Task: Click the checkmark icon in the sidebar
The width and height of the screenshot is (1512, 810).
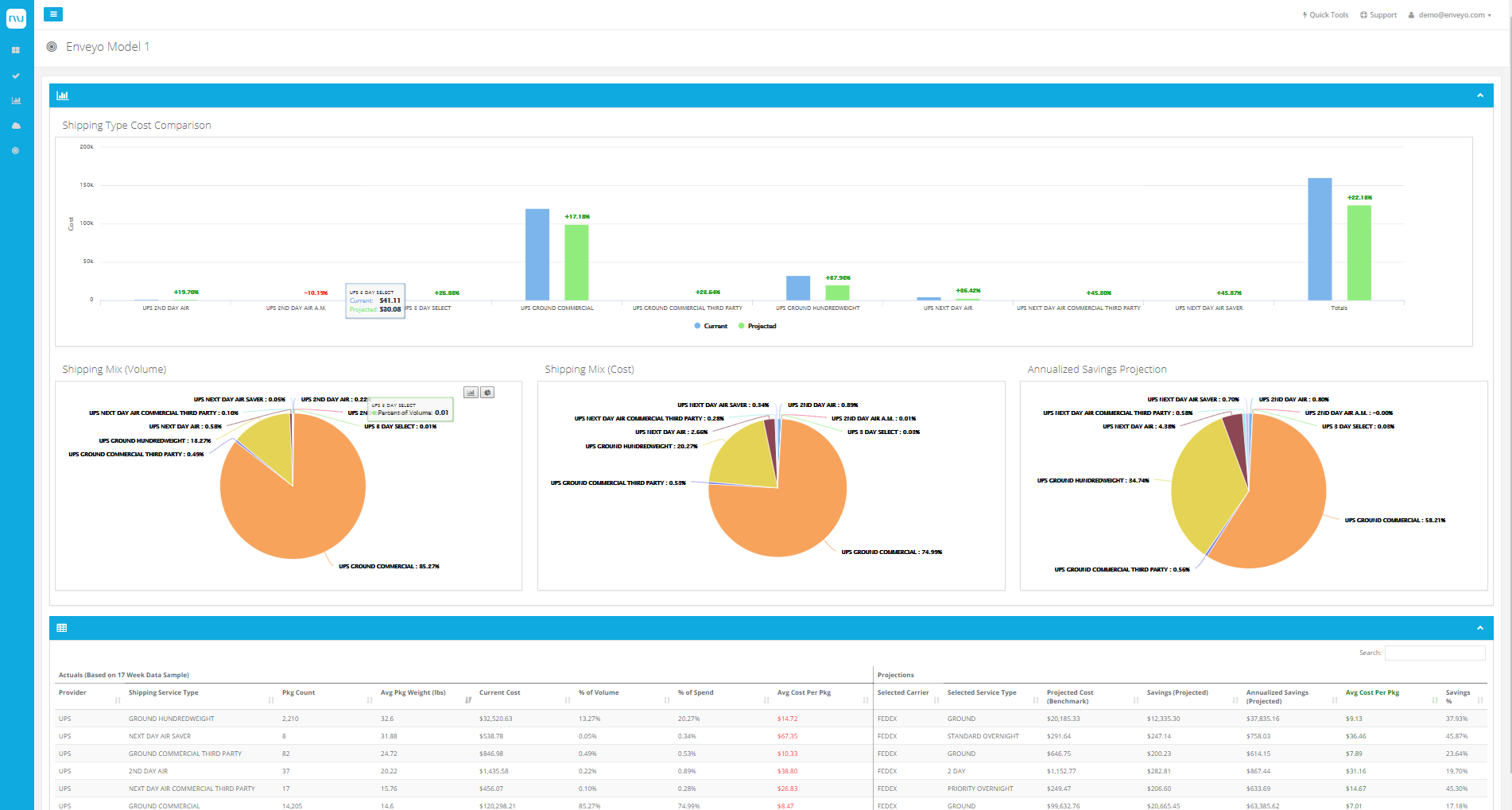Action: point(15,76)
